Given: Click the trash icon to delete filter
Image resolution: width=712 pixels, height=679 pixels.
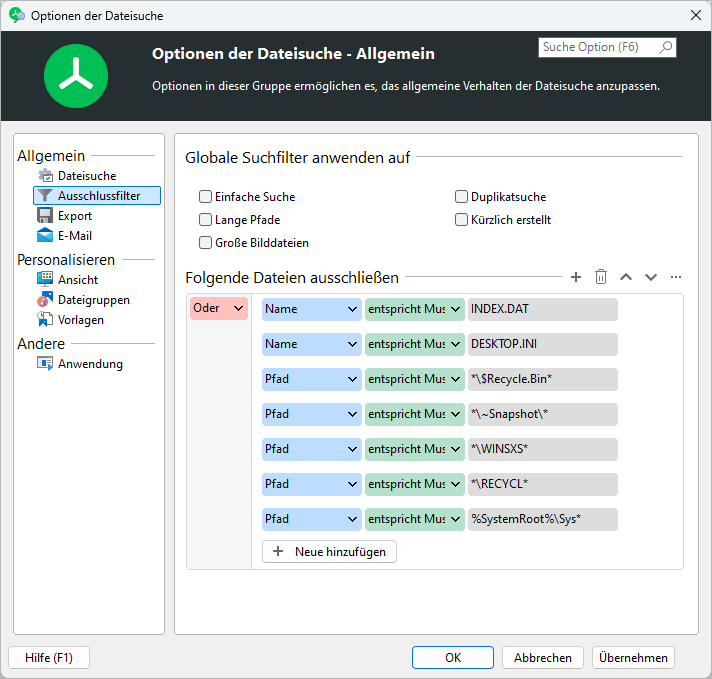Looking at the screenshot, I should point(601,277).
